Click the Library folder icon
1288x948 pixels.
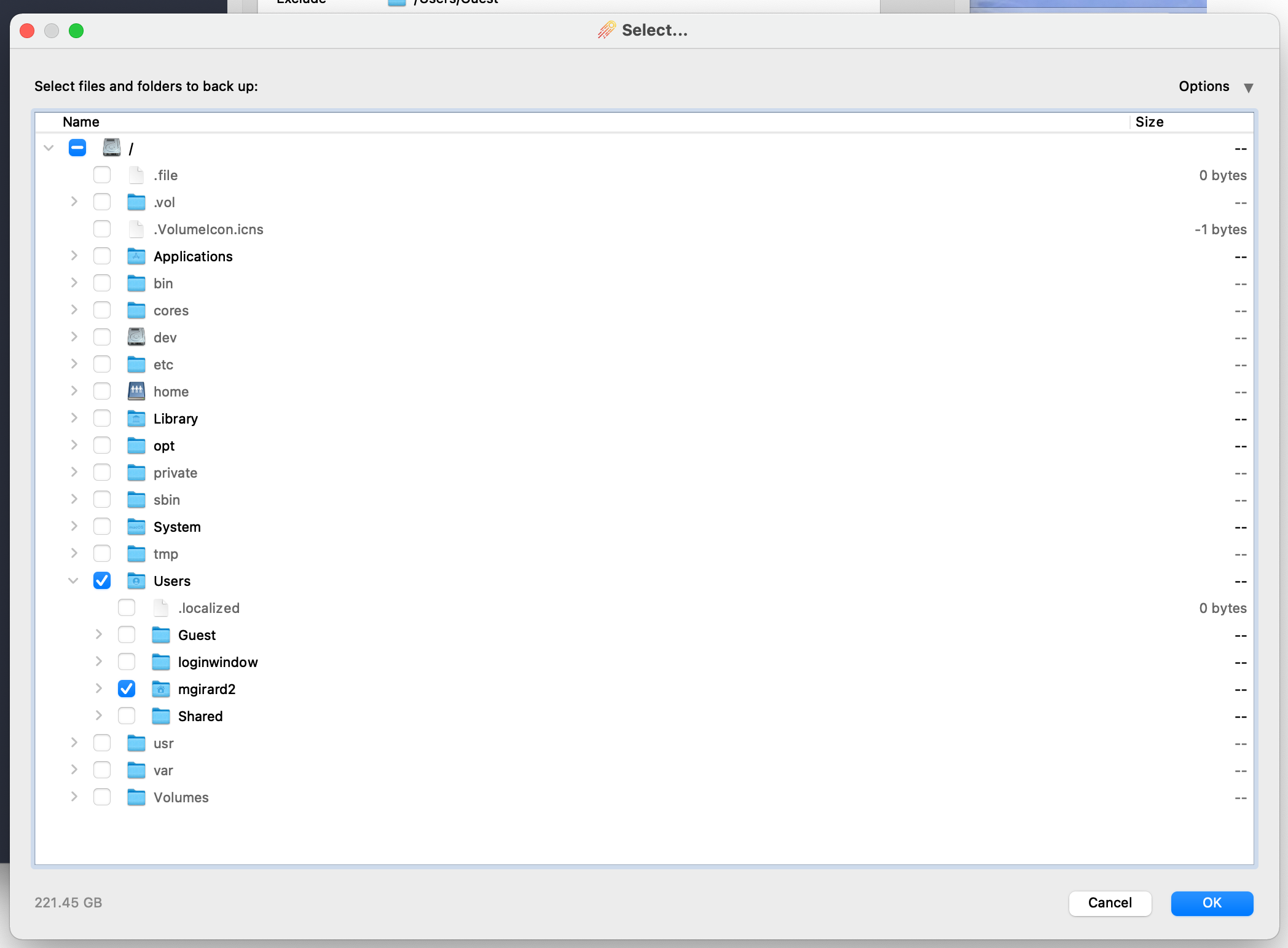coord(136,419)
